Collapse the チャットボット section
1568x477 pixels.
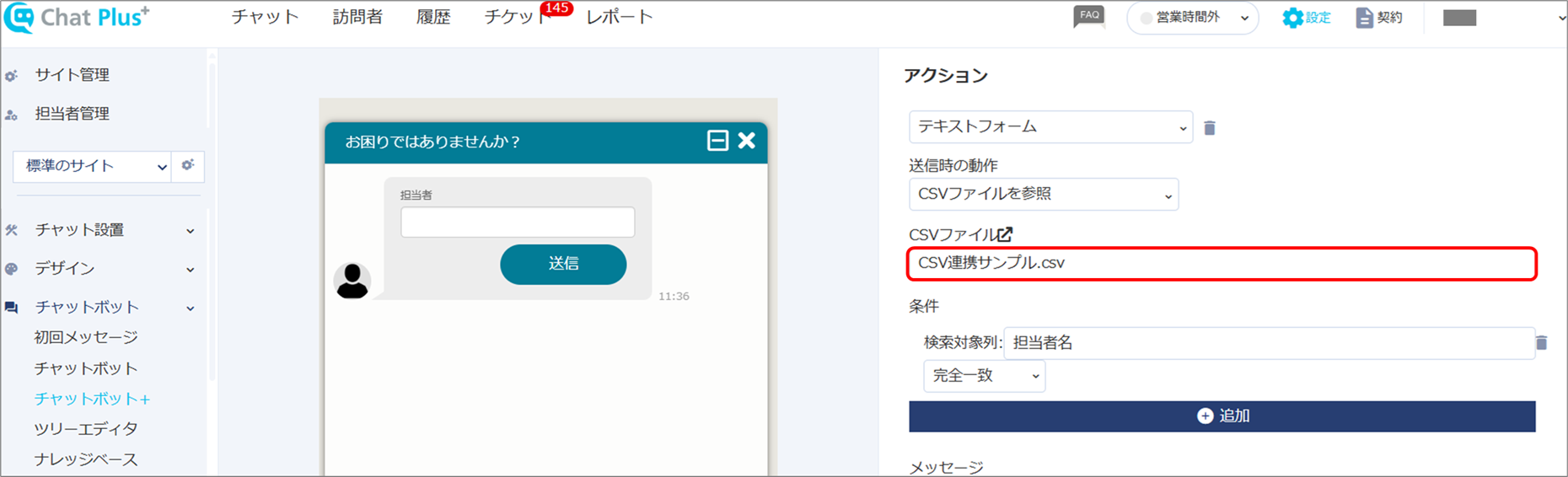[191, 308]
